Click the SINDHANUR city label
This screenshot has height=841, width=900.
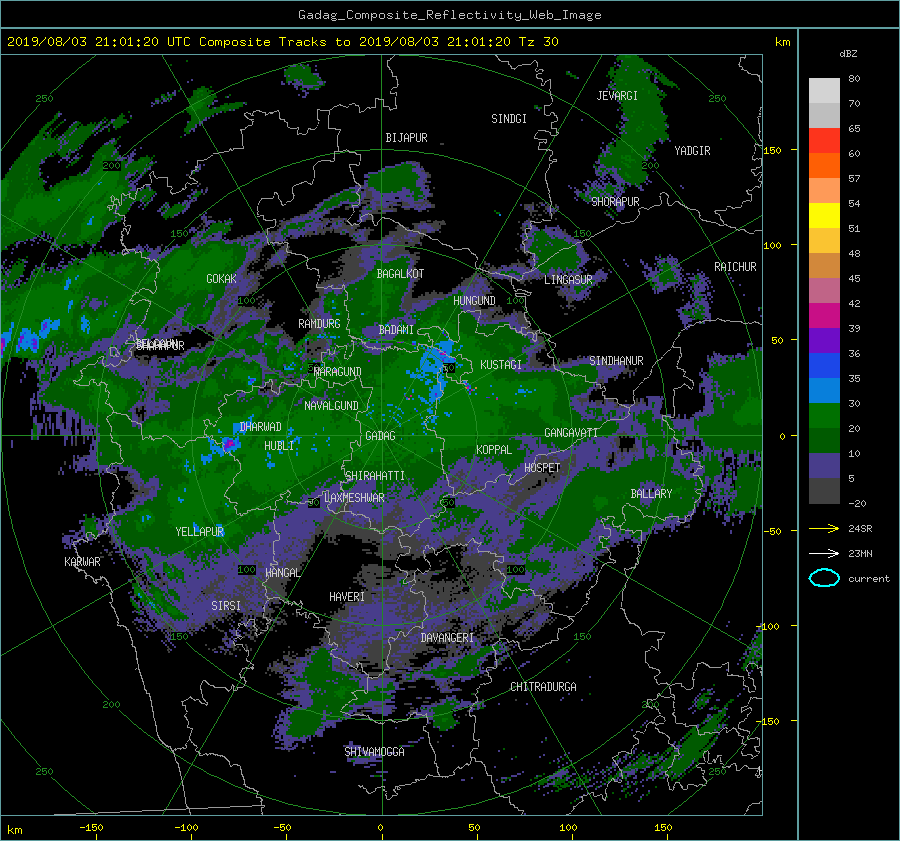point(616,361)
